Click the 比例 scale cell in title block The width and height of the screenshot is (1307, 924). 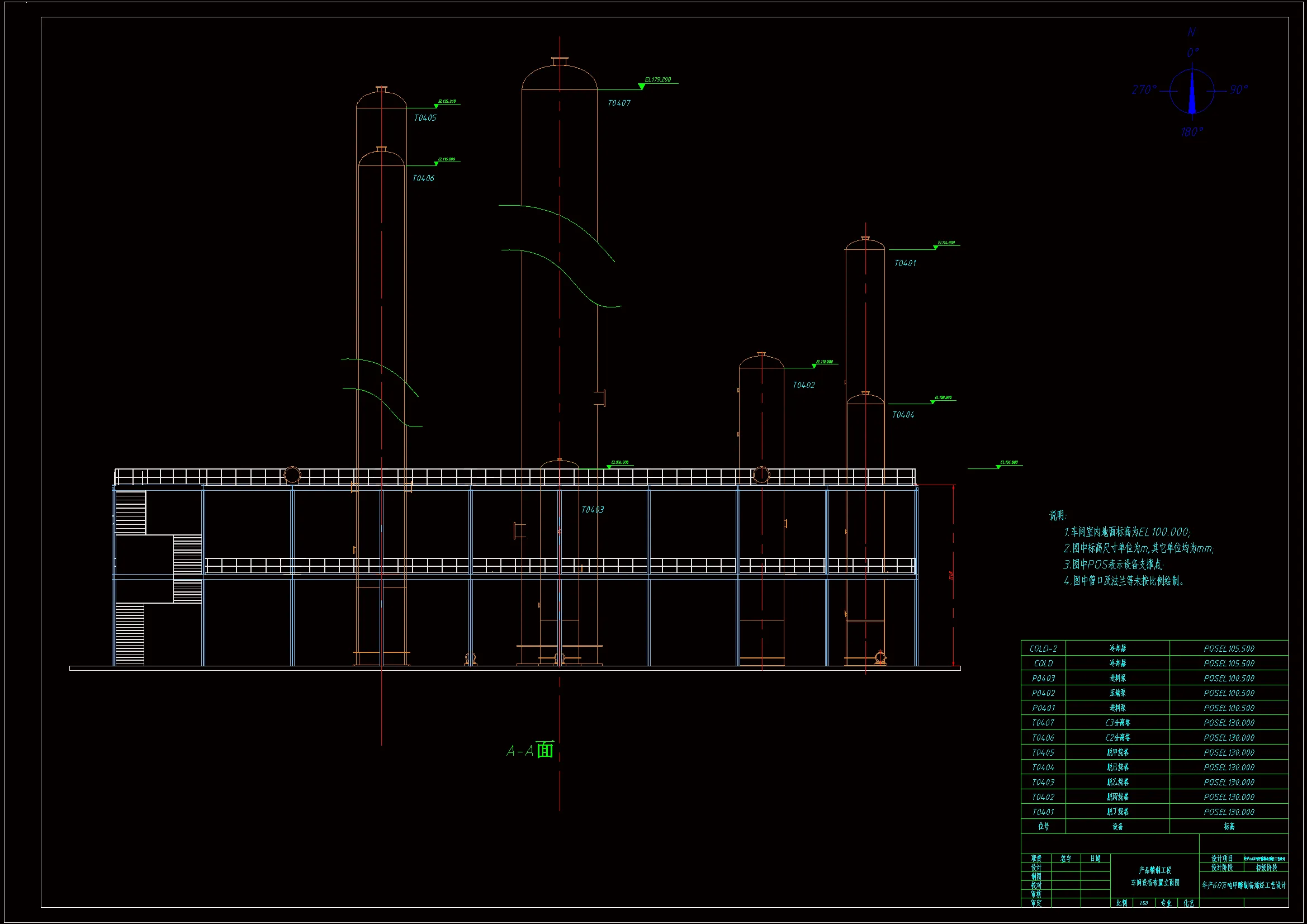coord(1121,903)
